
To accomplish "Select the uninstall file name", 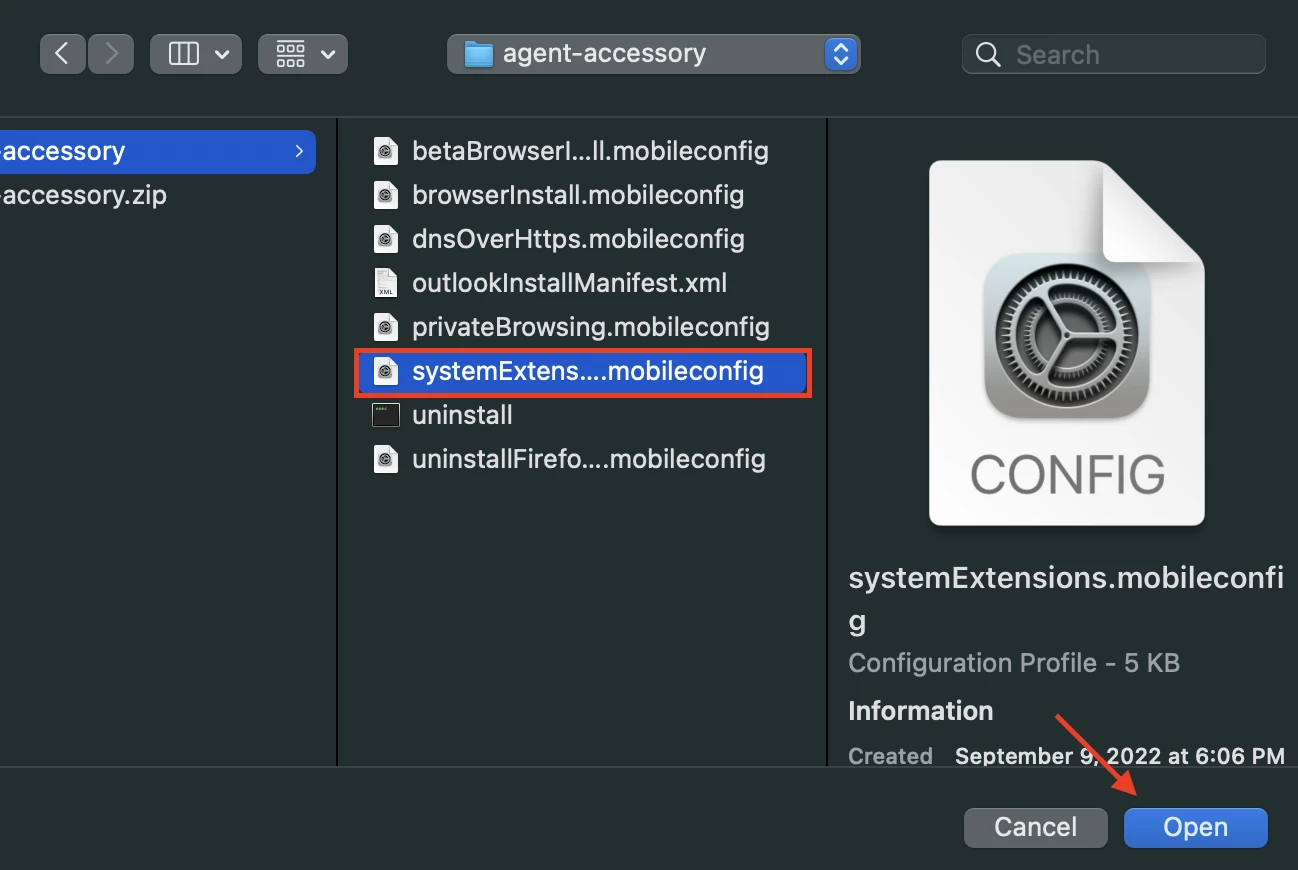I will click(x=462, y=415).
